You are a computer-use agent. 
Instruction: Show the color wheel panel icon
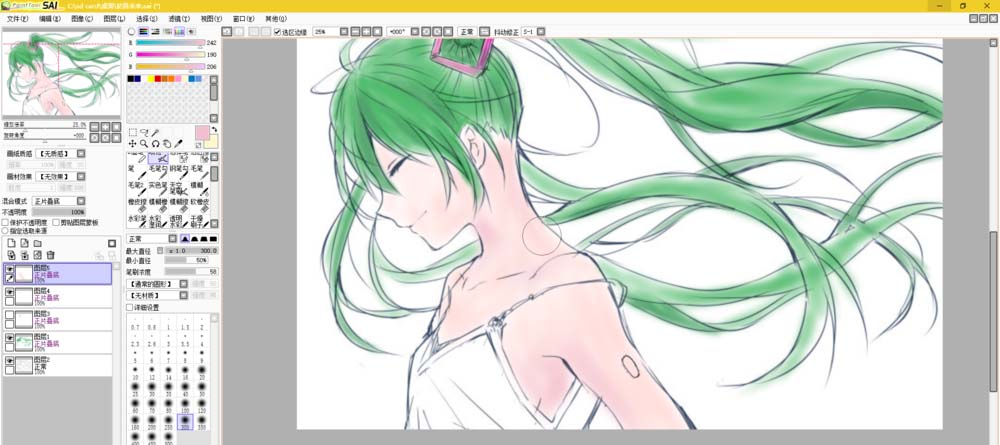[131, 31]
